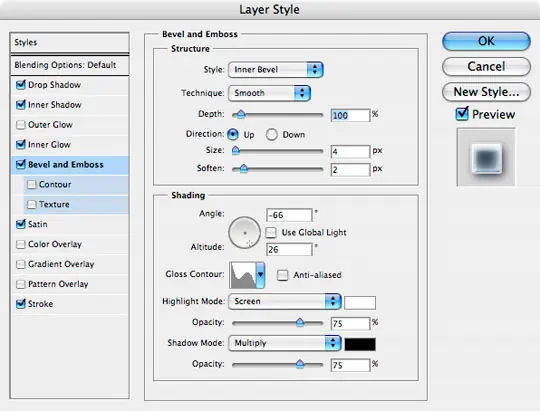Open the Style dropdown showing Inner Bevel
Screen dimensions: 540x411
coord(276,70)
